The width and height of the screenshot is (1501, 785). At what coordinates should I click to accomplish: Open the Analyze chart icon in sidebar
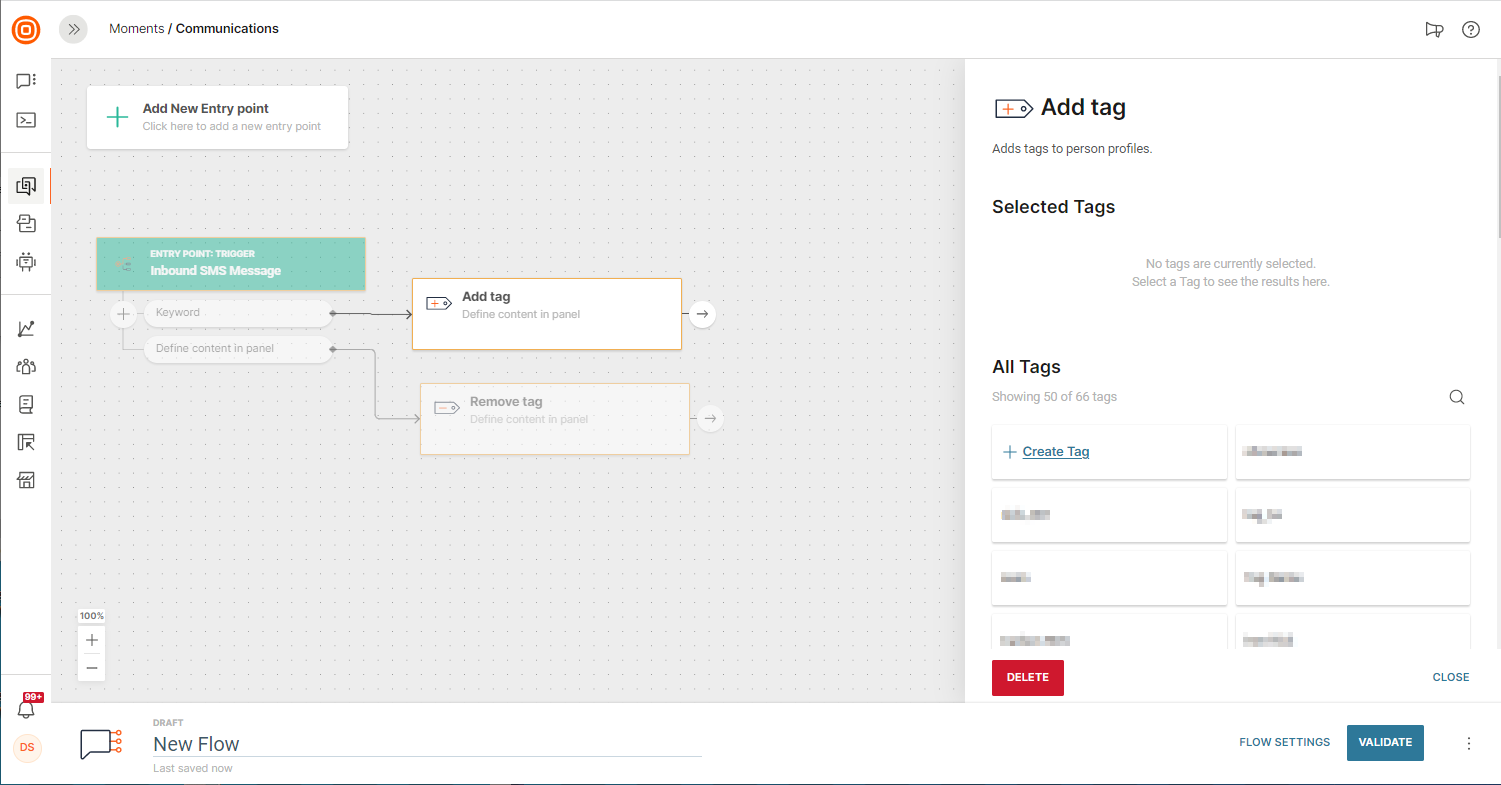26,328
